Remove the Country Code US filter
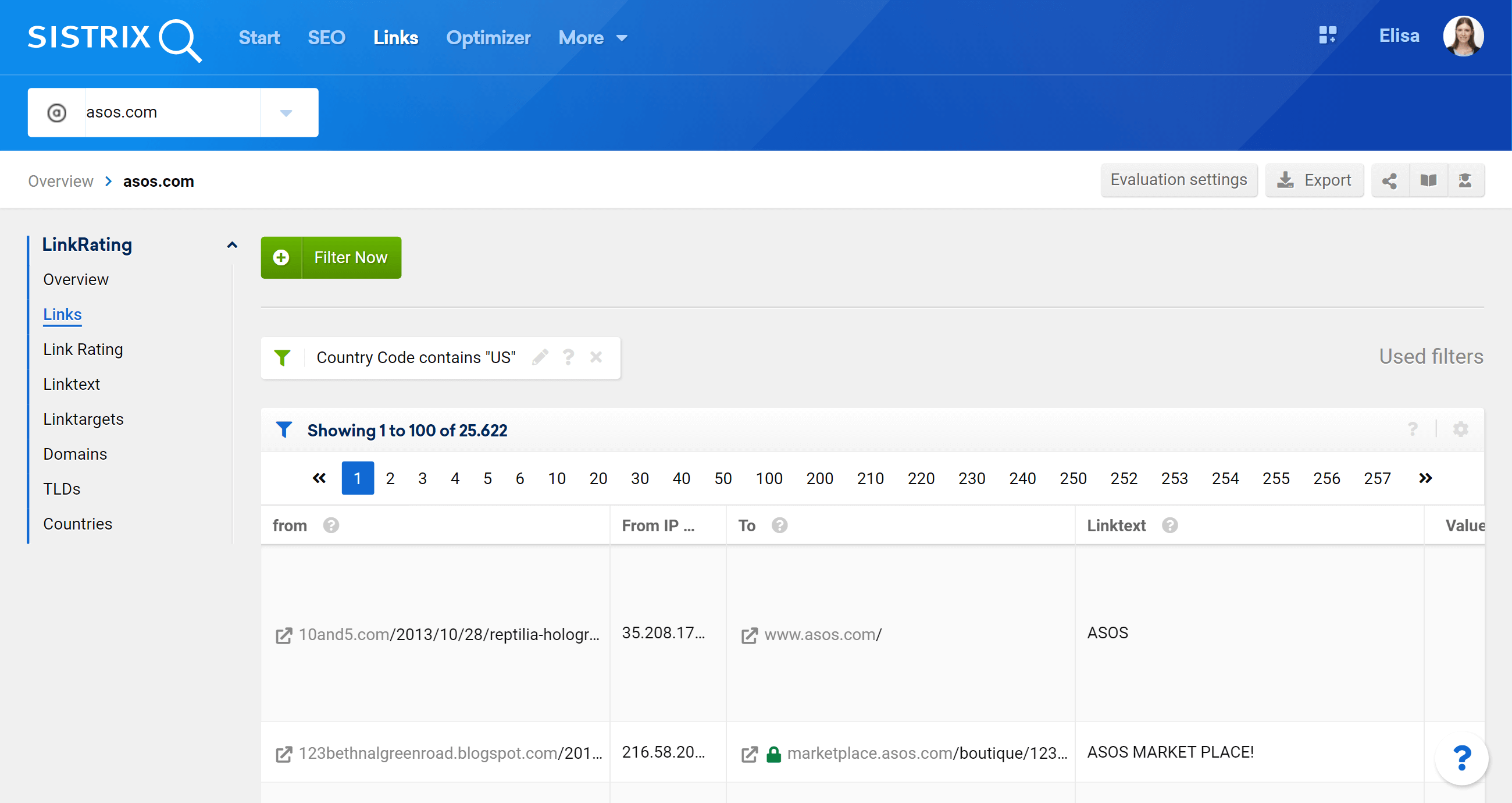1512x803 pixels. tap(595, 357)
